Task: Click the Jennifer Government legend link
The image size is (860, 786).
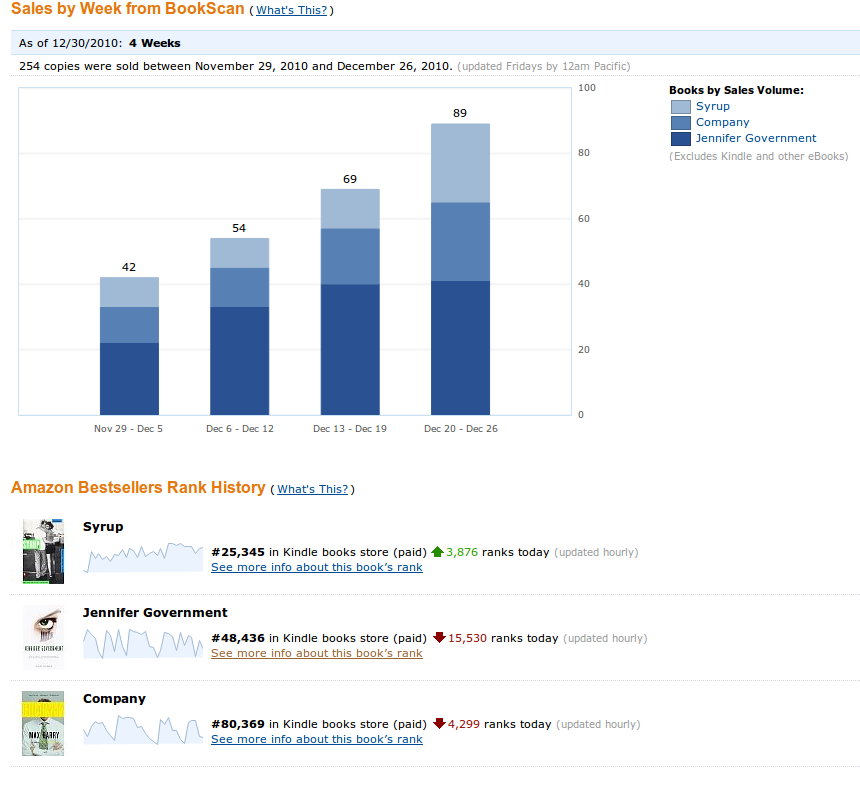Action: point(756,138)
